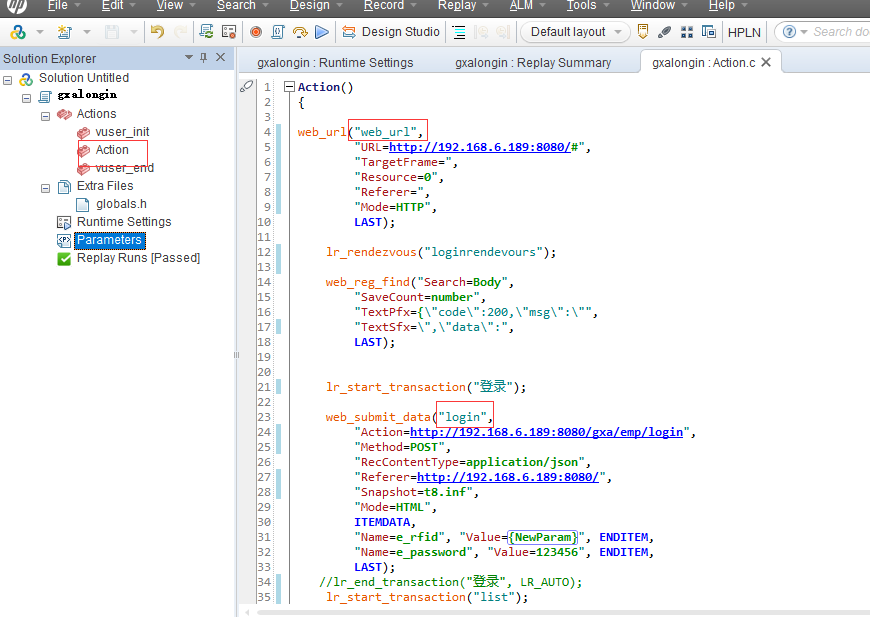The height and width of the screenshot is (617, 870).
Task: Click the window layout icon before HPLN
Action: (x=709, y=32)
